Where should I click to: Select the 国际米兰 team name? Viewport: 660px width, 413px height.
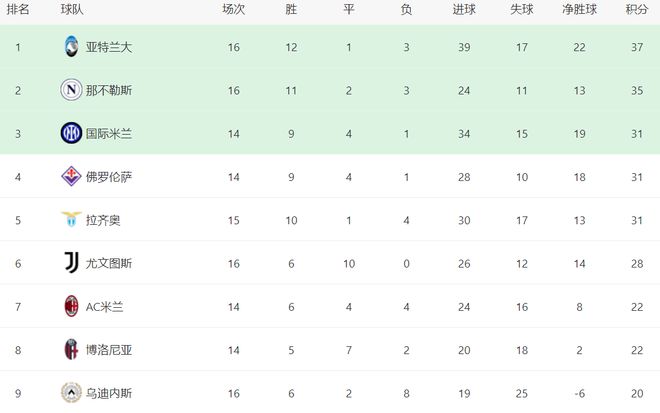pyautogui.click(x=109, y=134)
